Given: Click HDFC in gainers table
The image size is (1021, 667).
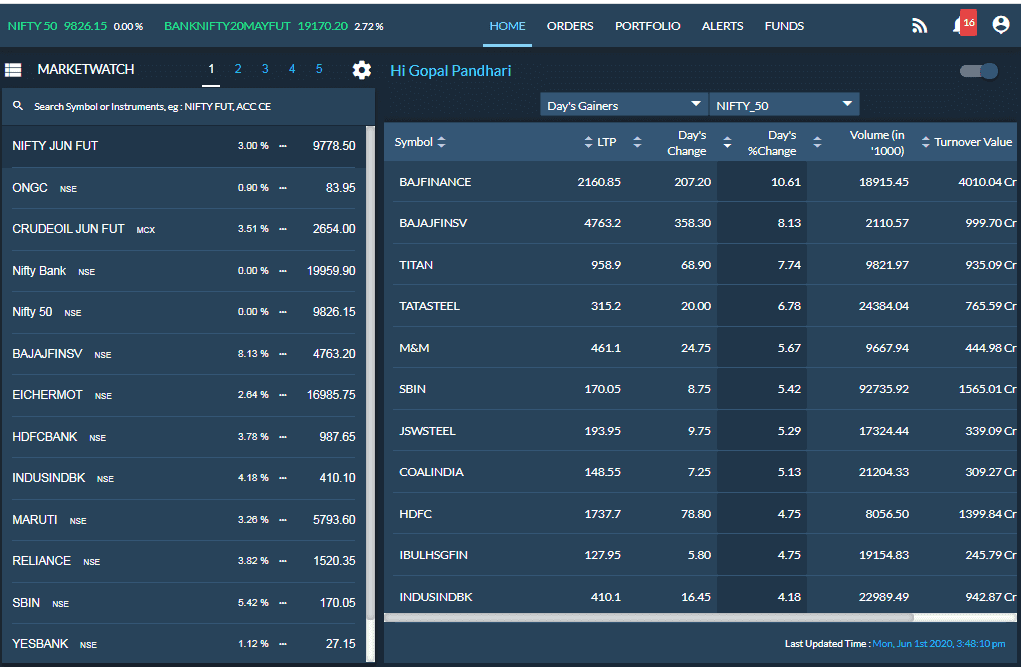Looking at the screenshot, I should point(415,514).
